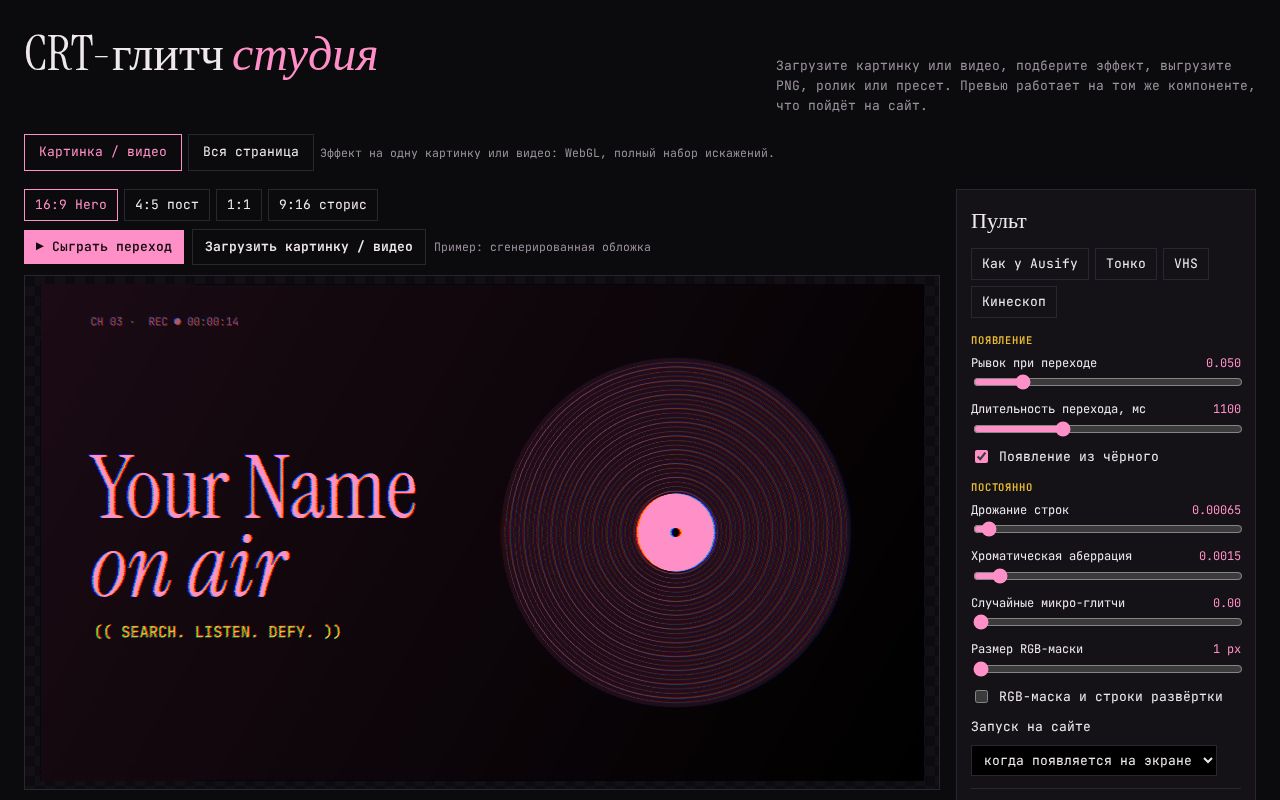Click the ПОСТОЯННО section label
The width and height of the screenshot is (1280, 800).
[1002, 488]
